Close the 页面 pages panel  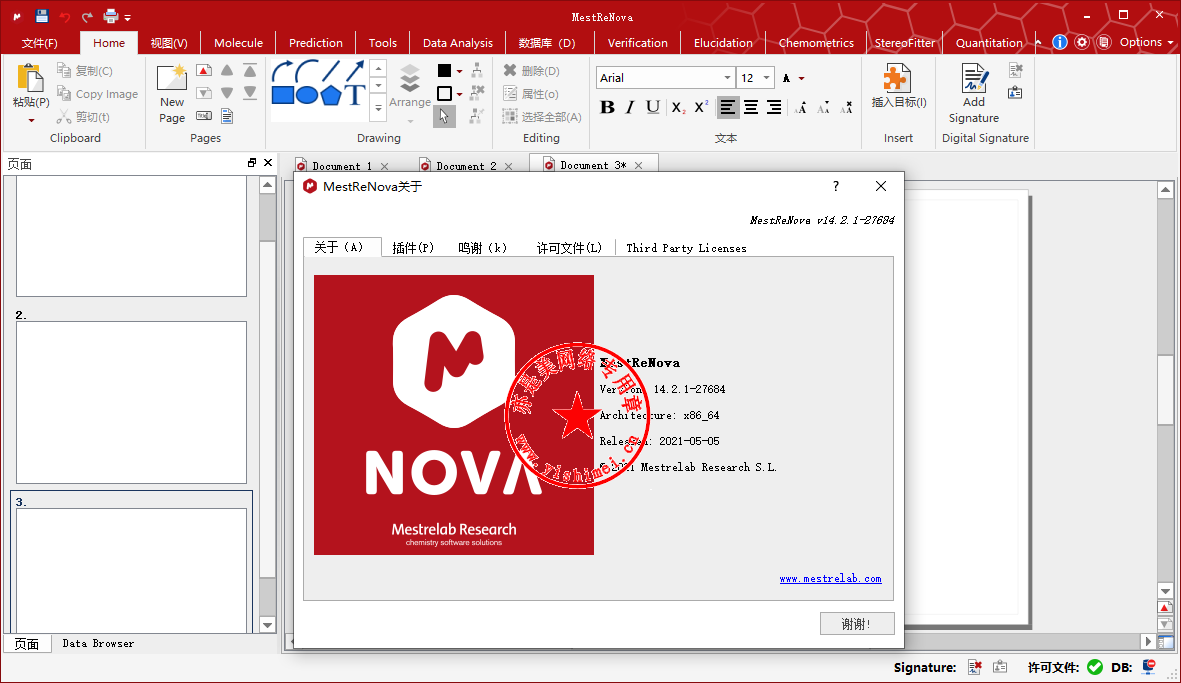(x=267, y=163)
